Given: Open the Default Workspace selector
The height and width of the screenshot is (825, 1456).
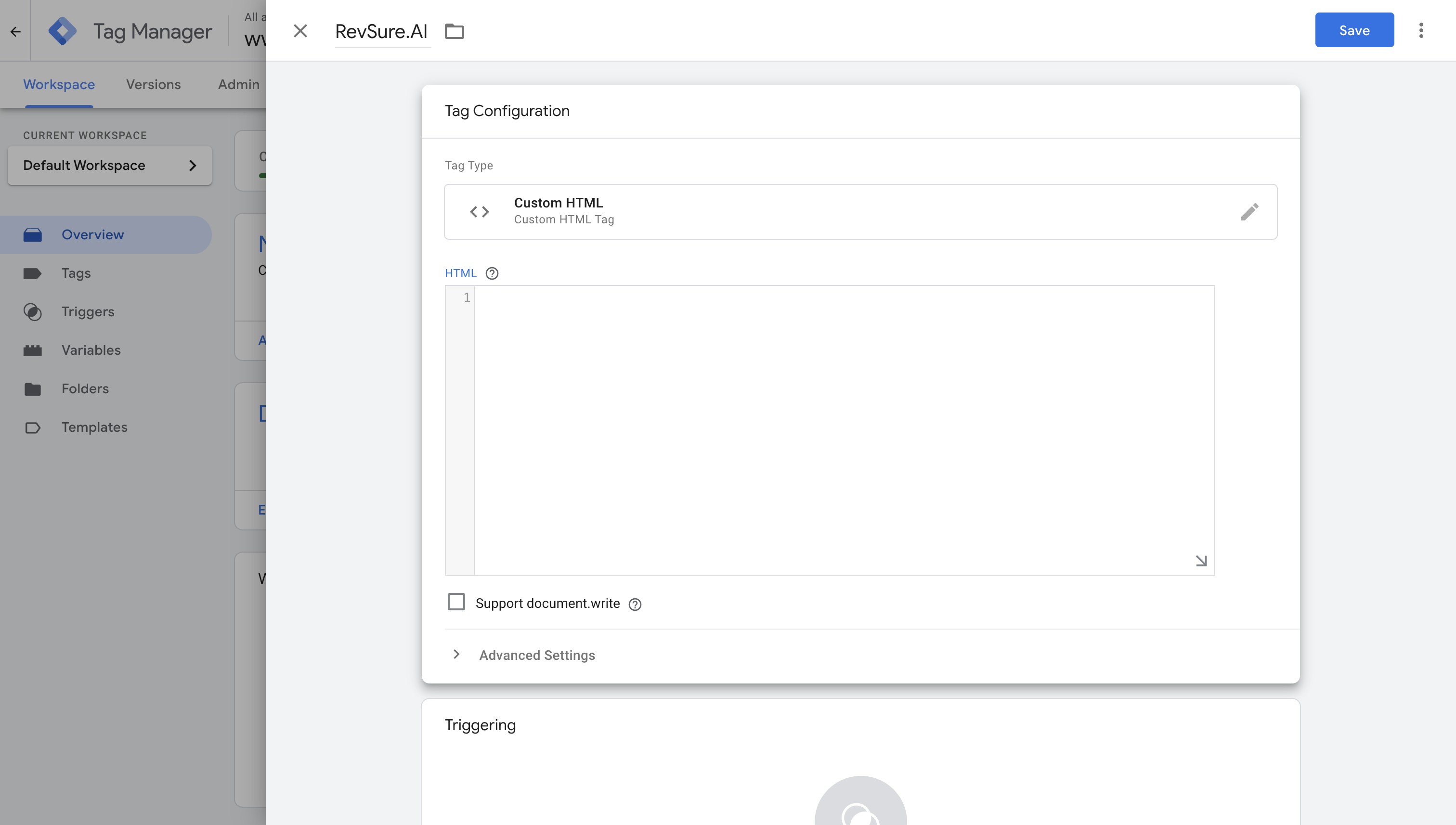Looking at the screenshot, I should coord(109,166).
